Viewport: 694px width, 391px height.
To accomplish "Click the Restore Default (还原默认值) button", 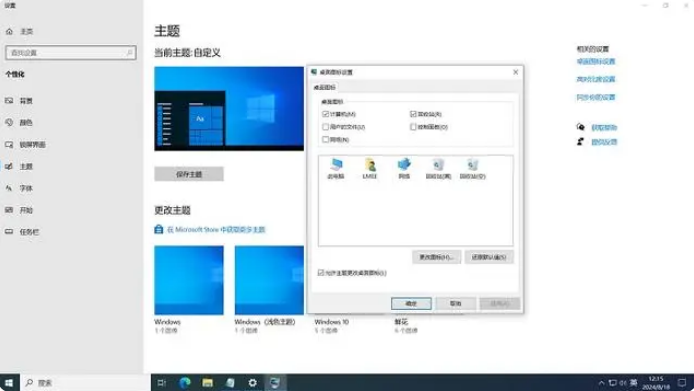I will tap(489, 257).
